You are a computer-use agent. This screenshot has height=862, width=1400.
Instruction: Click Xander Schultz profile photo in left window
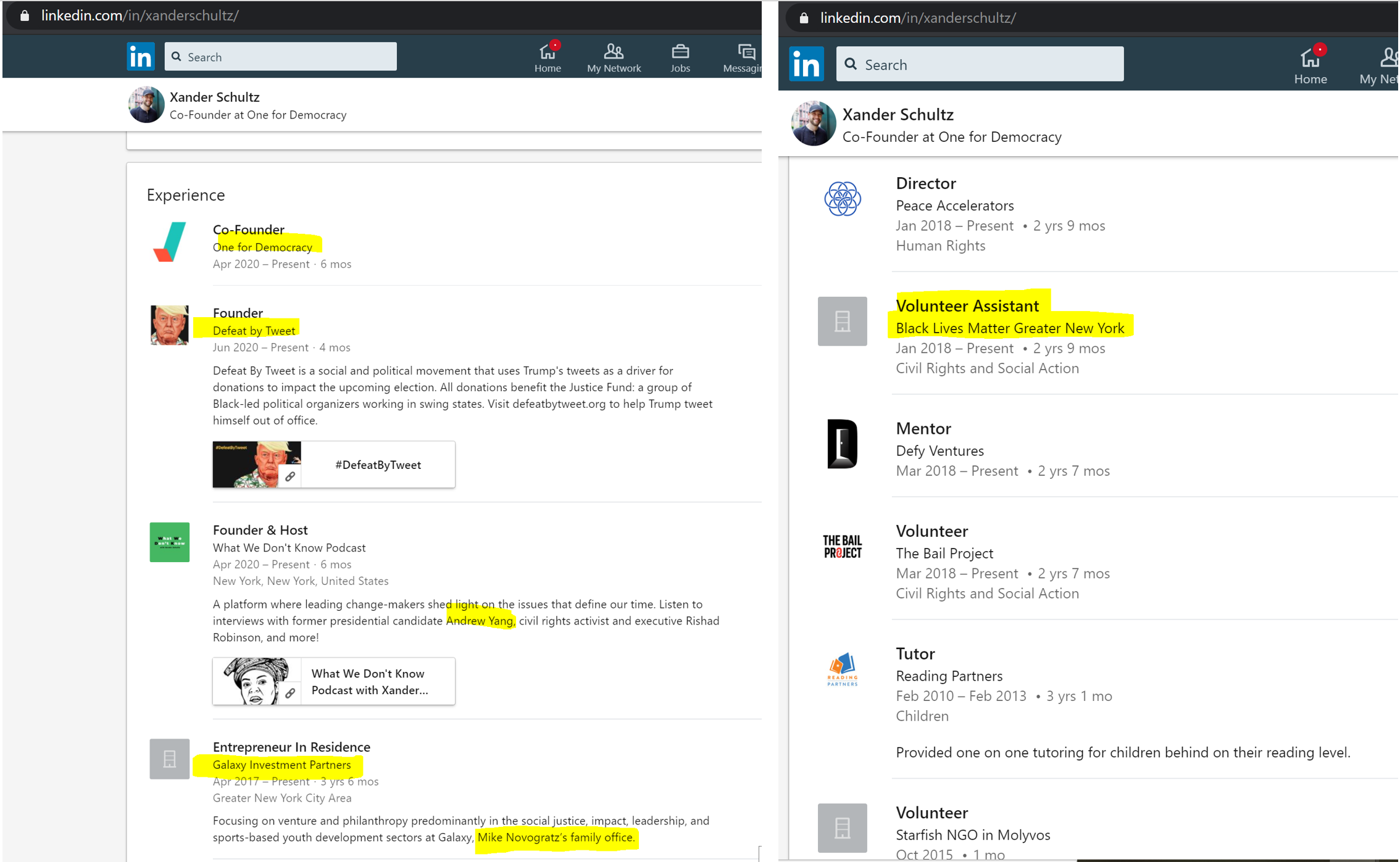tap(146, 104)
